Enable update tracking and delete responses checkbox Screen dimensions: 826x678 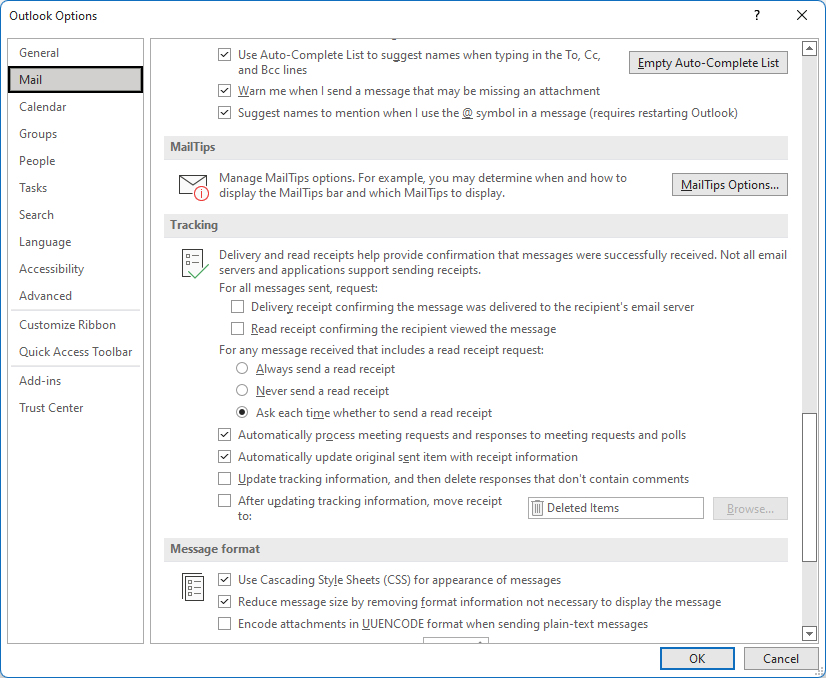pos(224,478)
